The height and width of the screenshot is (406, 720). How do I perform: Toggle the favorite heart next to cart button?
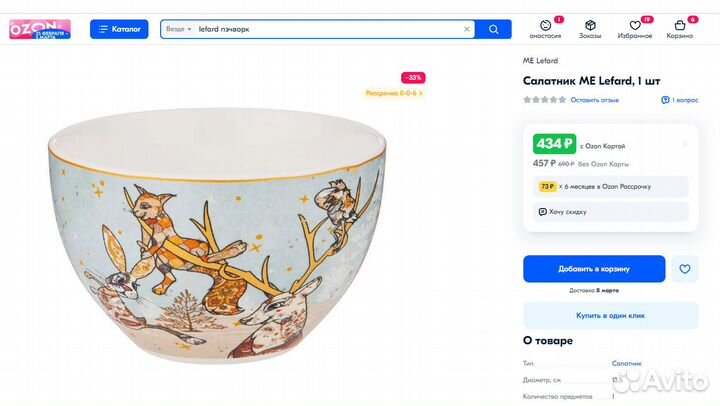tap(685, 269)
